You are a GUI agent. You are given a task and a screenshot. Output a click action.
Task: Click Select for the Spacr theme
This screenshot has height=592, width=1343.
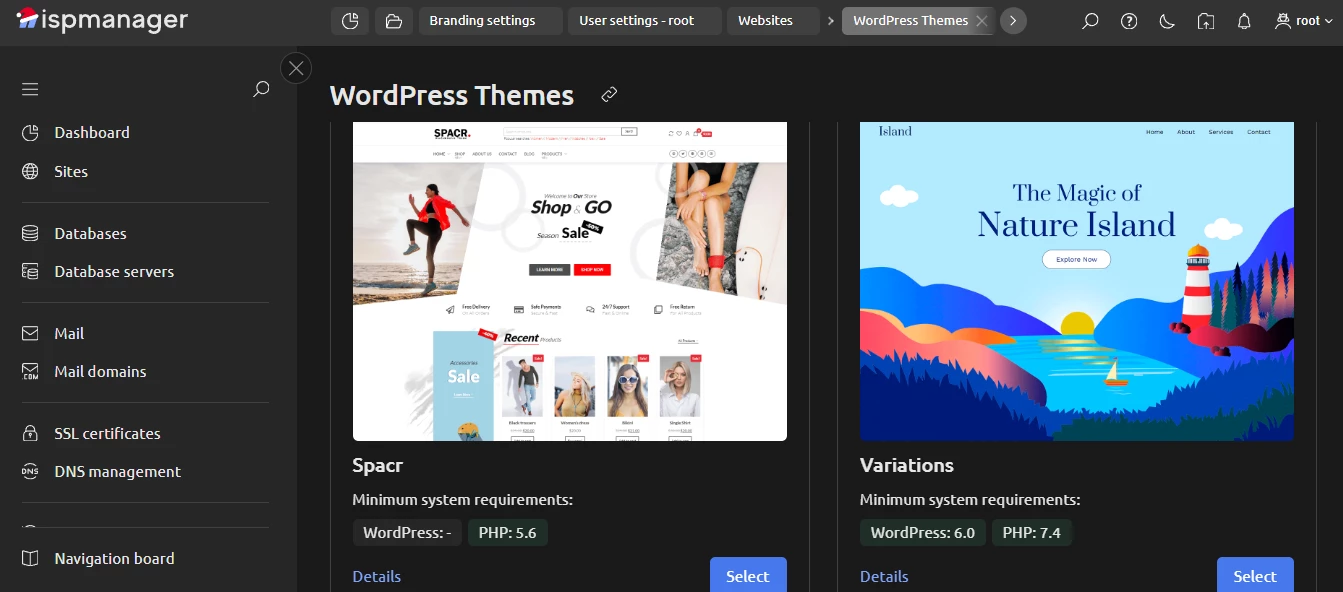point(747,575)
